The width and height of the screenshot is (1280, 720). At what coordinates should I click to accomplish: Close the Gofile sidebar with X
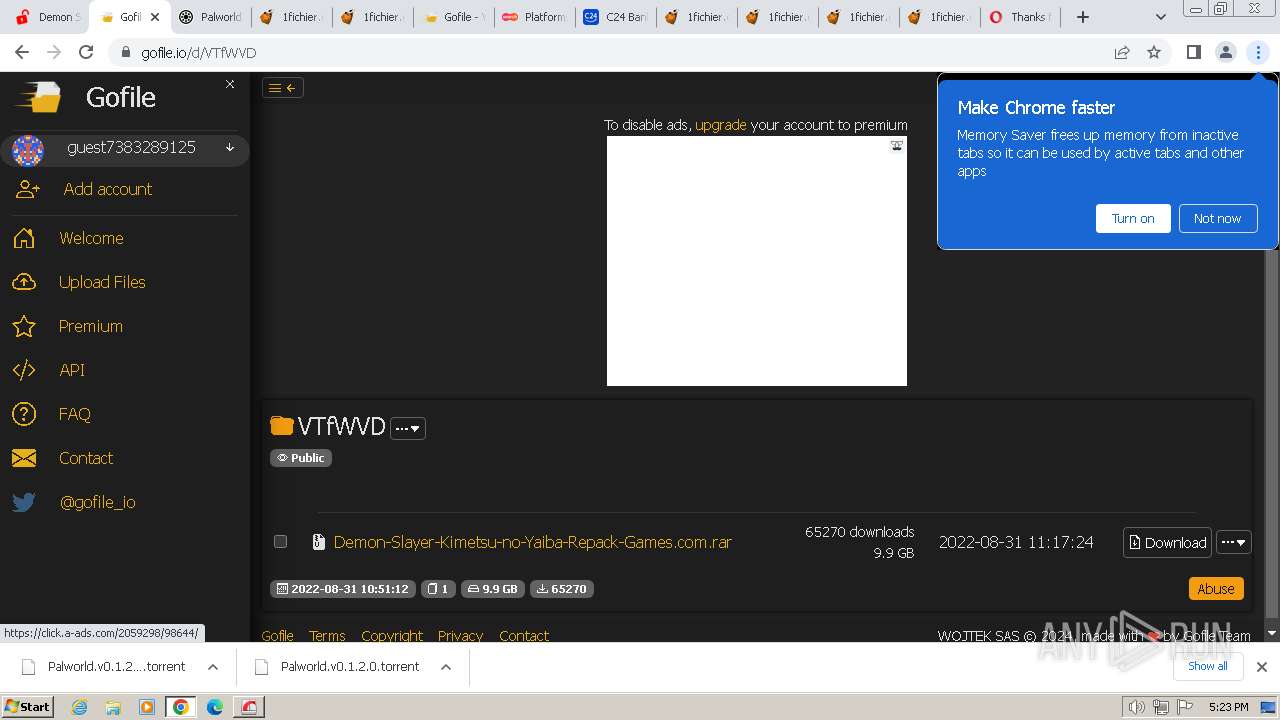(230, 84)
